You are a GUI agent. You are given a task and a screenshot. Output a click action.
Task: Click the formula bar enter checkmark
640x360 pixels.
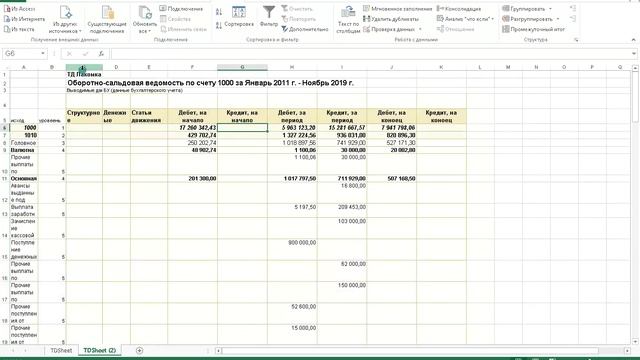85,53
